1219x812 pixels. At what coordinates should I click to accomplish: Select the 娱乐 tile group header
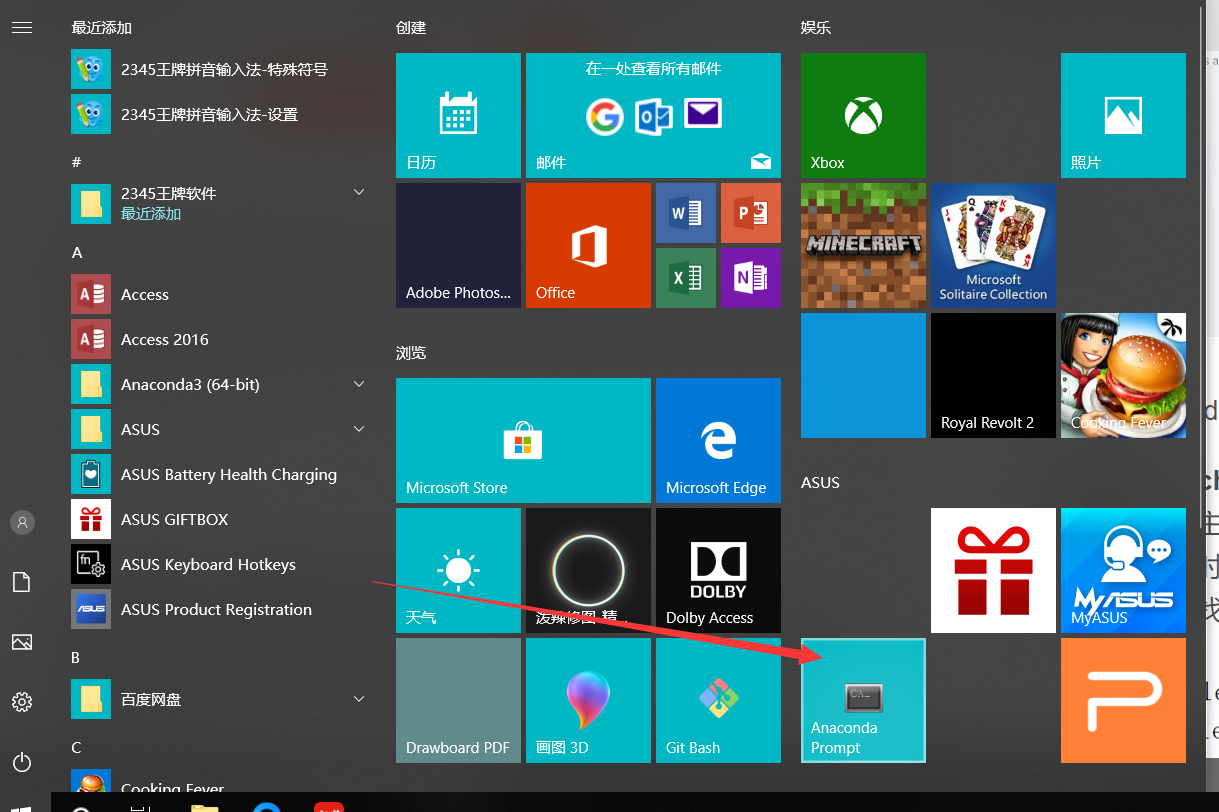(x=816, y=28)
